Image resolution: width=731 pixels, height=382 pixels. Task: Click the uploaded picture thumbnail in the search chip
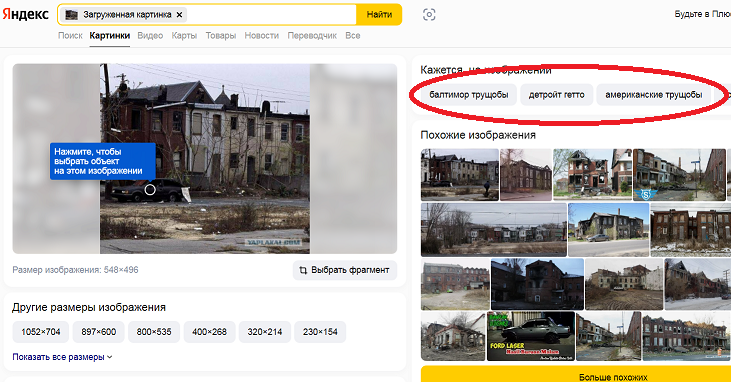pos(71,15)
